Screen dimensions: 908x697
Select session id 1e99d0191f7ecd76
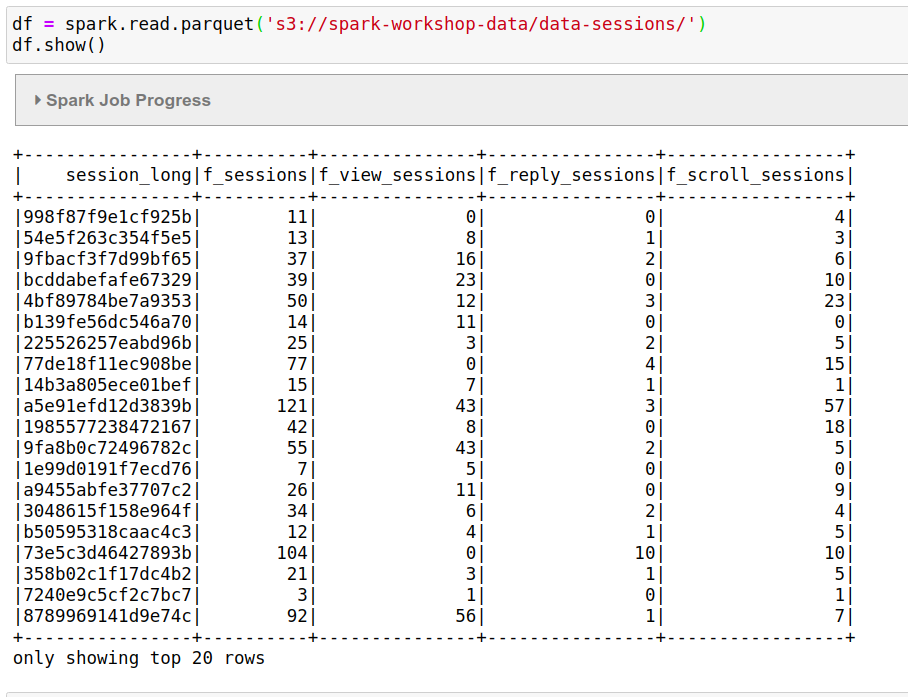(x=107, y=468)
